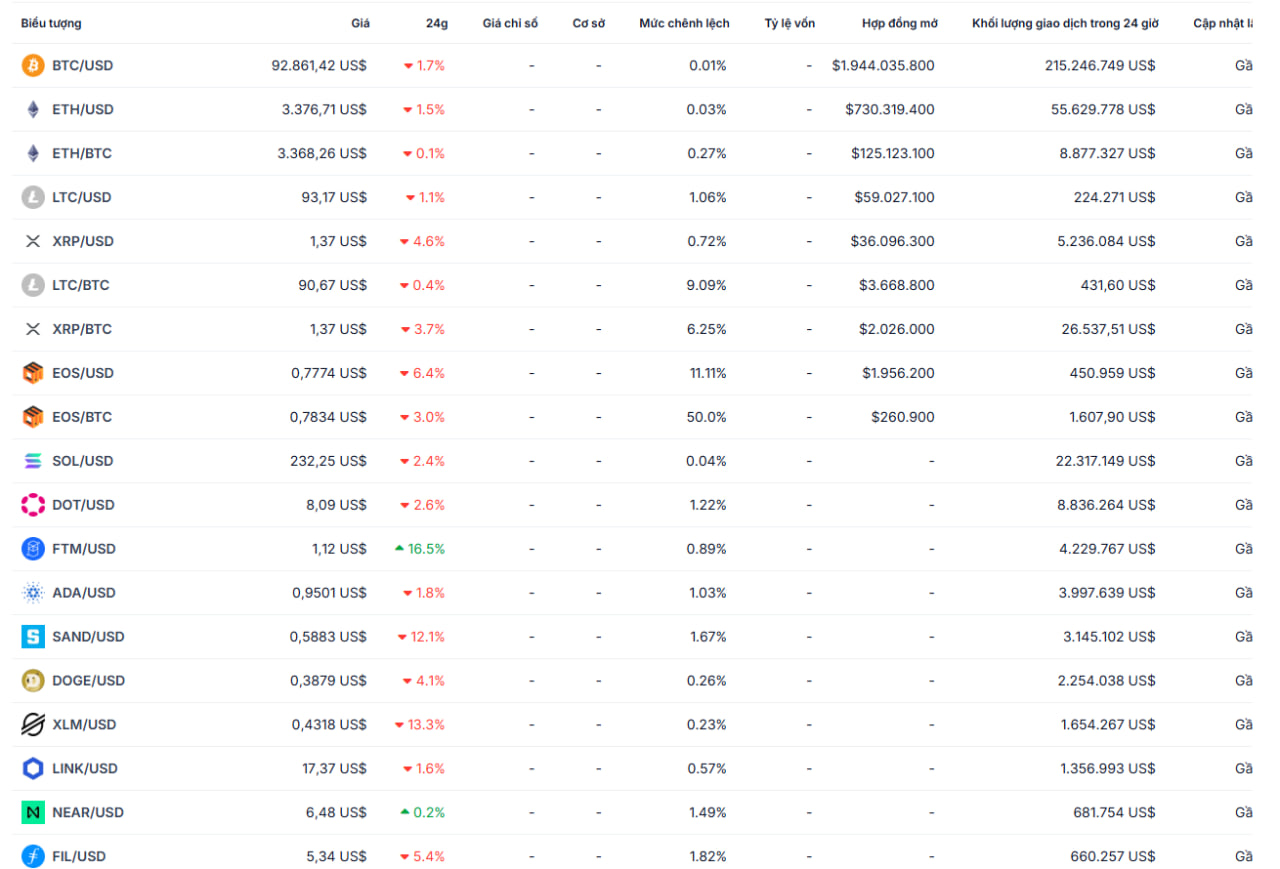
Task: Open the DOT/USD pair link
Action: click(x=84, y=505)
